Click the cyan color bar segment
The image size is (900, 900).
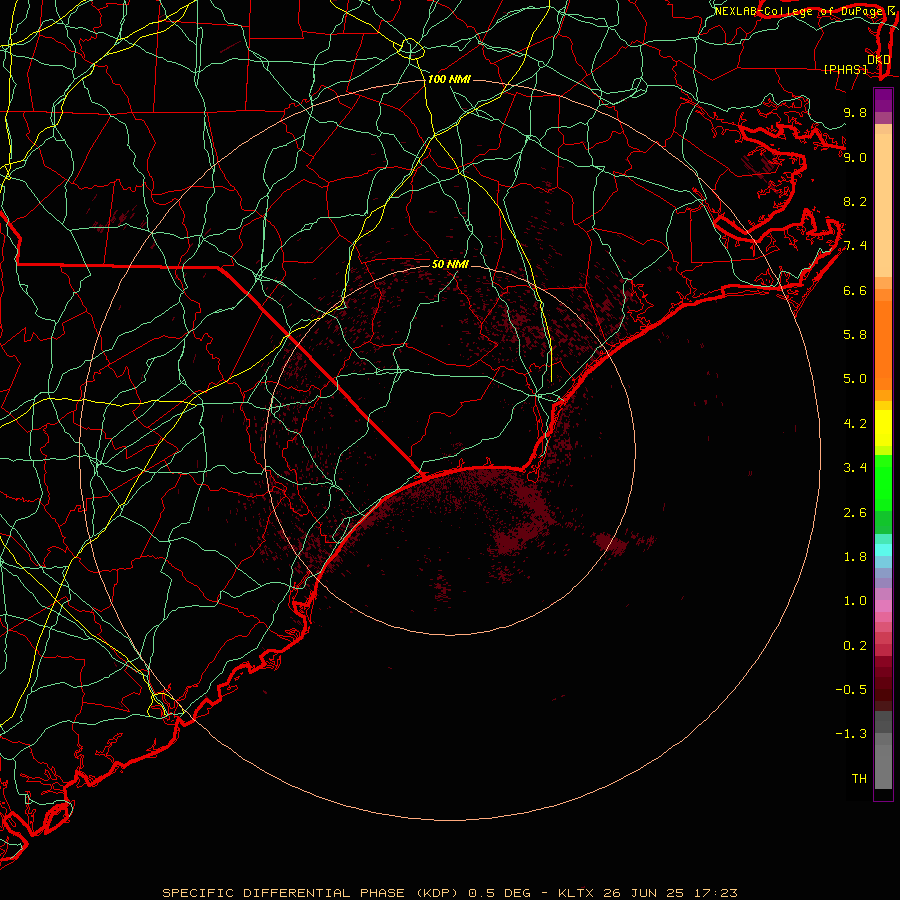coord(883,550)
